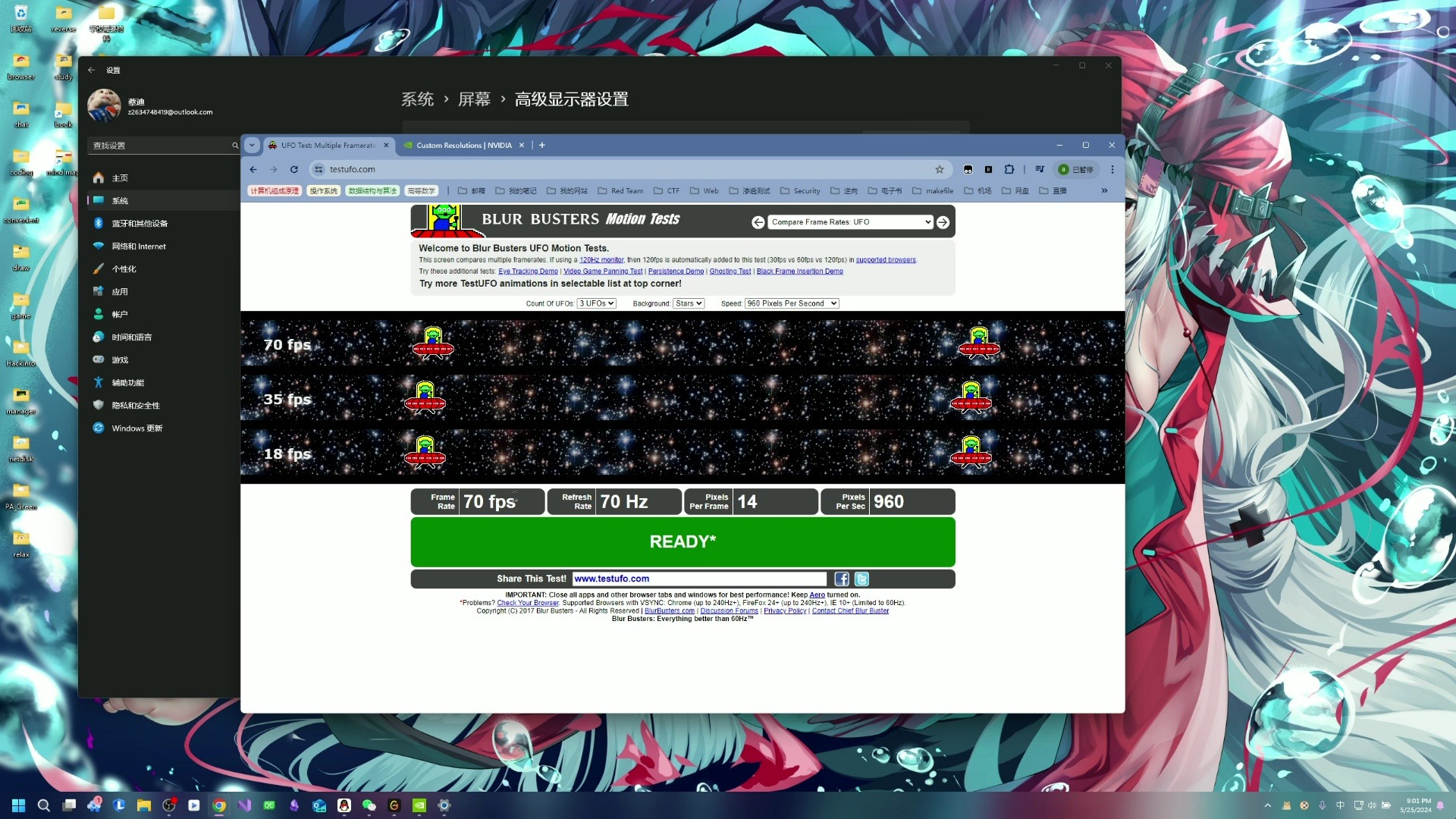The width and height of the screenshot is (1456, 819).
Task: Click the 120Hz monitor link
Action: point(601,260)
